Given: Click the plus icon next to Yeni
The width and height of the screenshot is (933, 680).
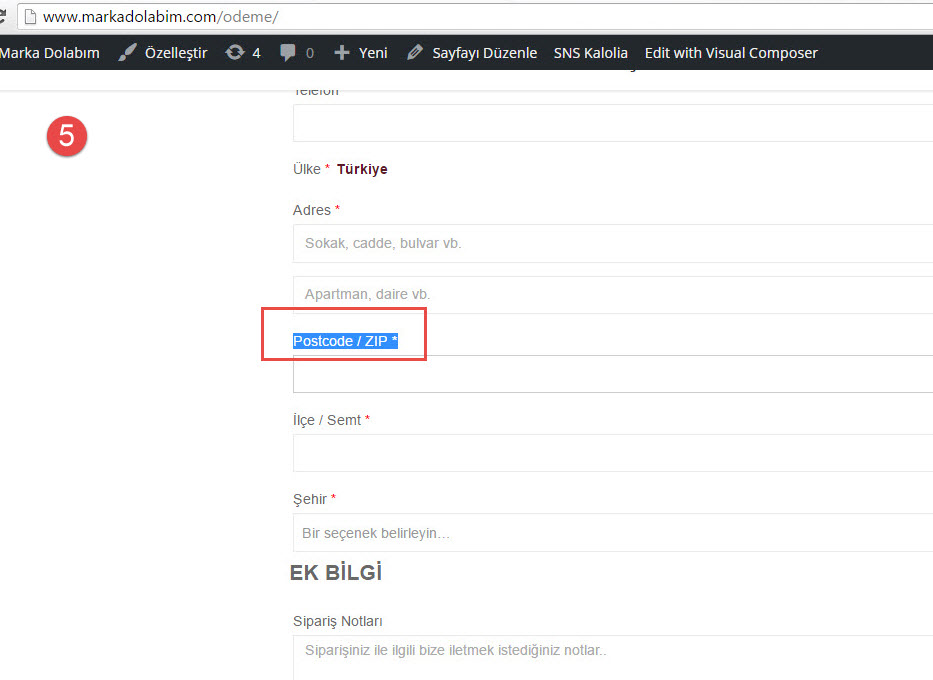Looking at the screenshot, I should pyautogui.click(x=342, y=53).
